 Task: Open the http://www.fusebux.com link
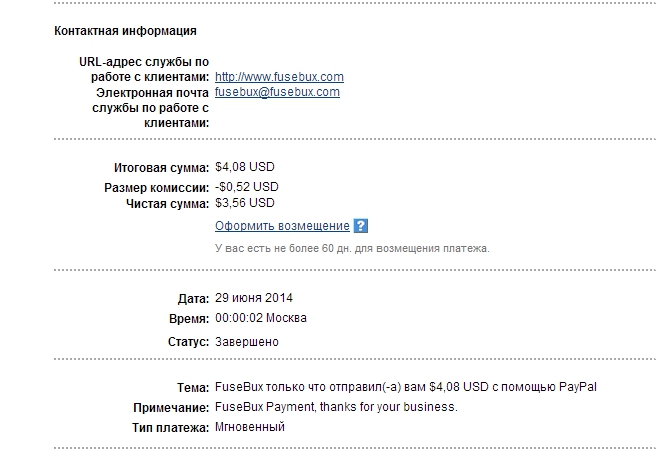279,77
